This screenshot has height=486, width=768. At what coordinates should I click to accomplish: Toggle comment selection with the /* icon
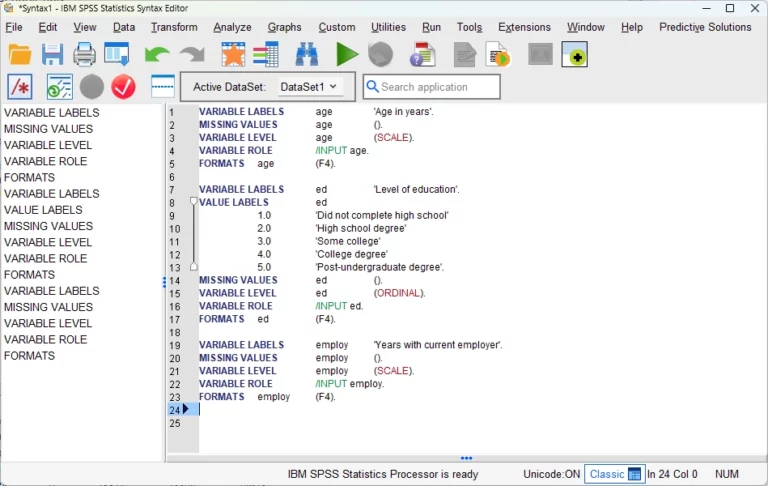(x=20, y=87)
